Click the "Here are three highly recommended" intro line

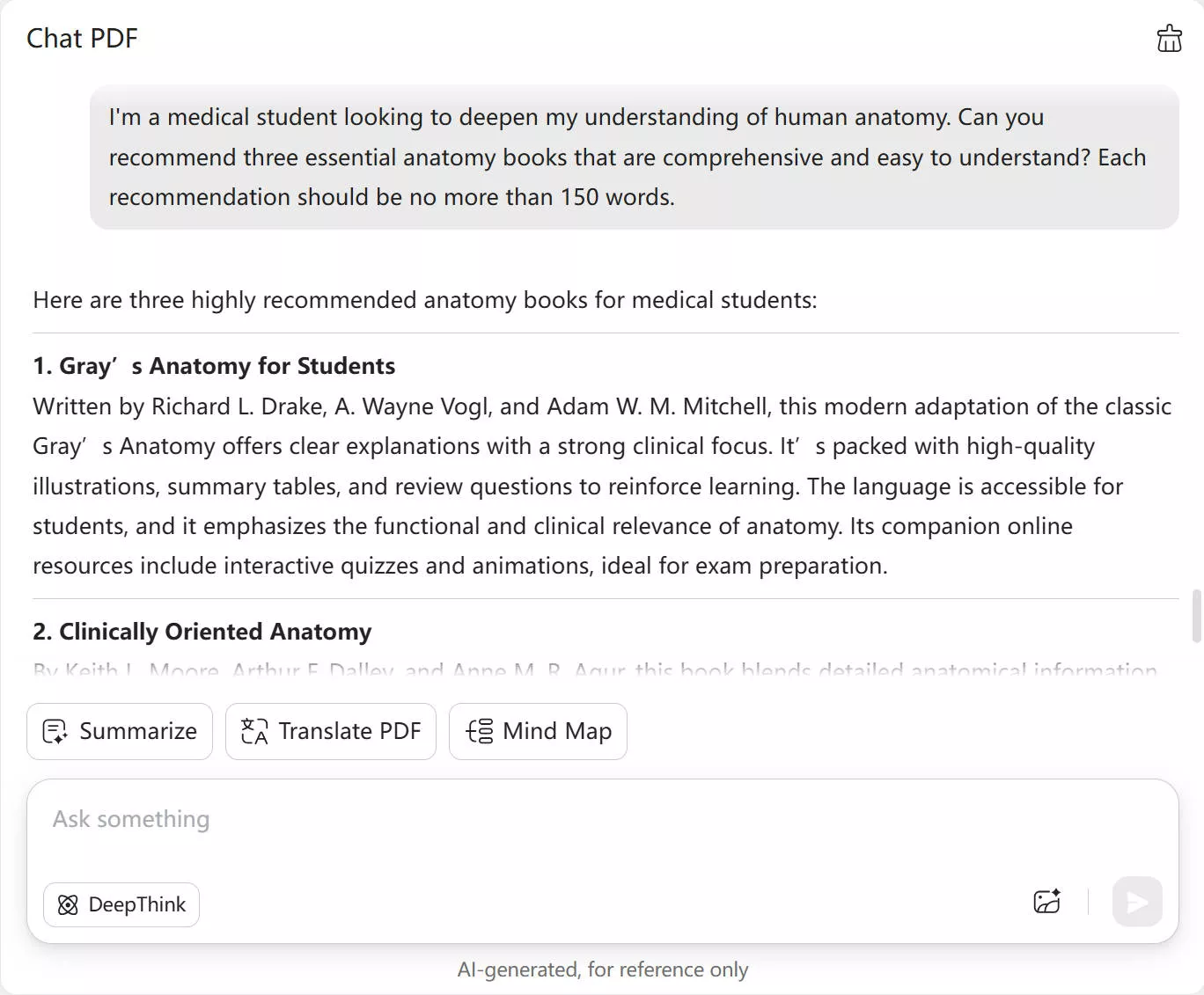click(425, 300)
